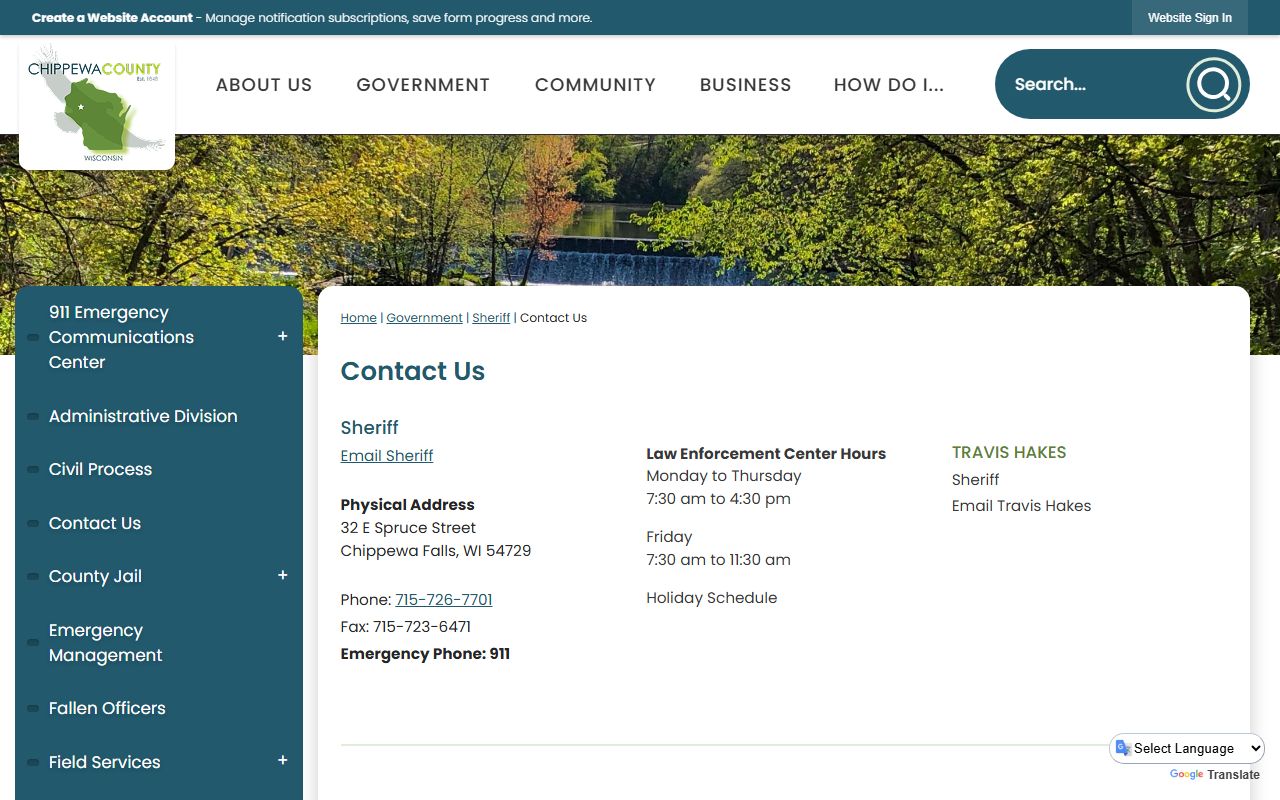Click the search magnifier icon
Screen dimensions: 1280x800
point(1213,85)
